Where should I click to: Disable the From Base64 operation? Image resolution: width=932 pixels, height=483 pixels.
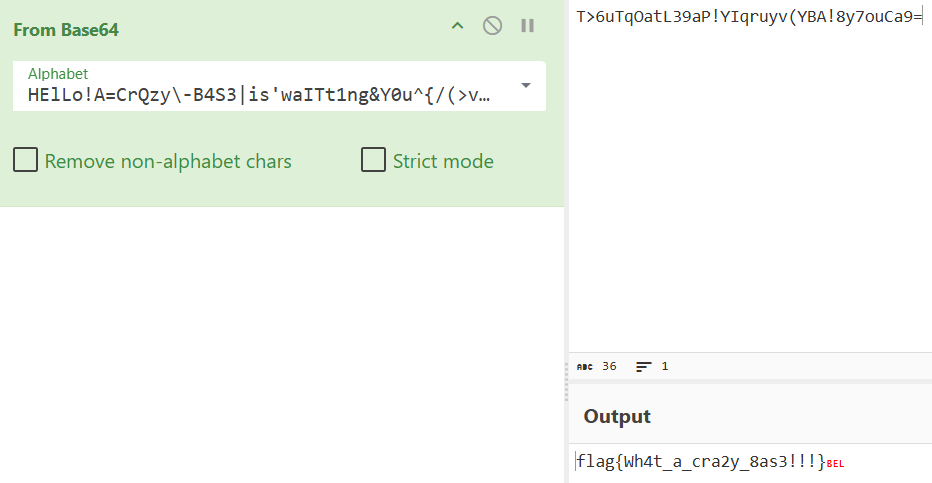tap(492, 26)
